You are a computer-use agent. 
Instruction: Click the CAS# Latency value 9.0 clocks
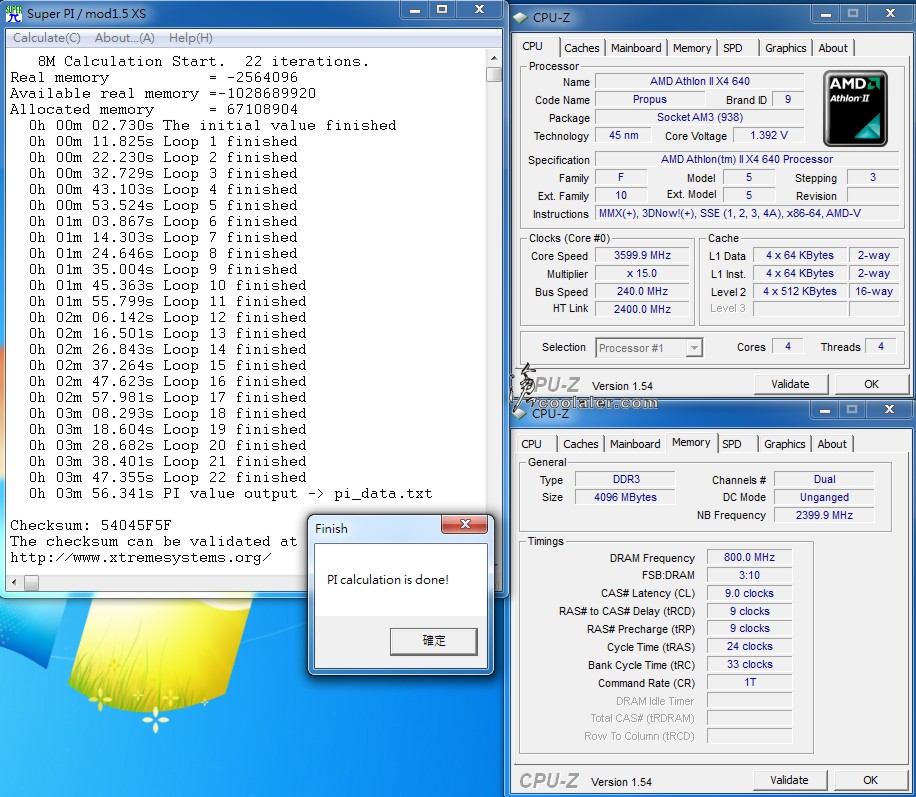tap(750, 593)
